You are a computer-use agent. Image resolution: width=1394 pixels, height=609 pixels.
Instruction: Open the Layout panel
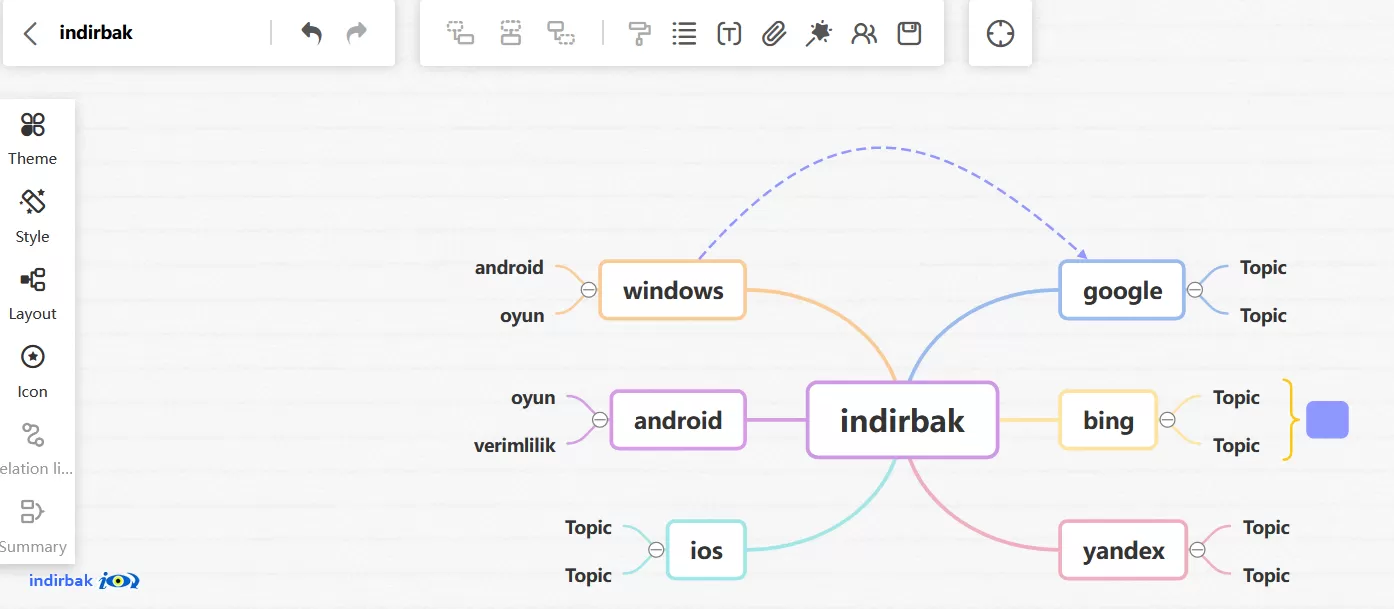[33, 293]
